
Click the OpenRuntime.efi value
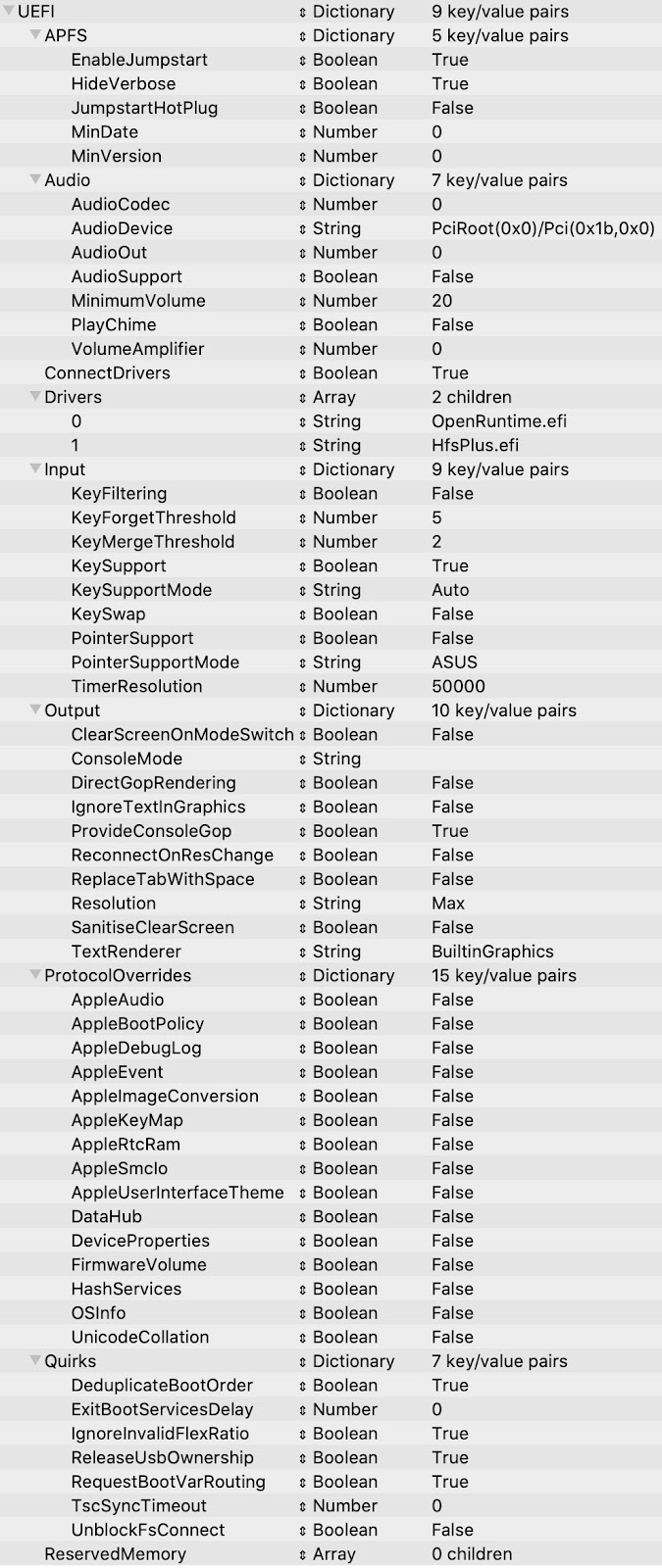(x=499, y=421)
